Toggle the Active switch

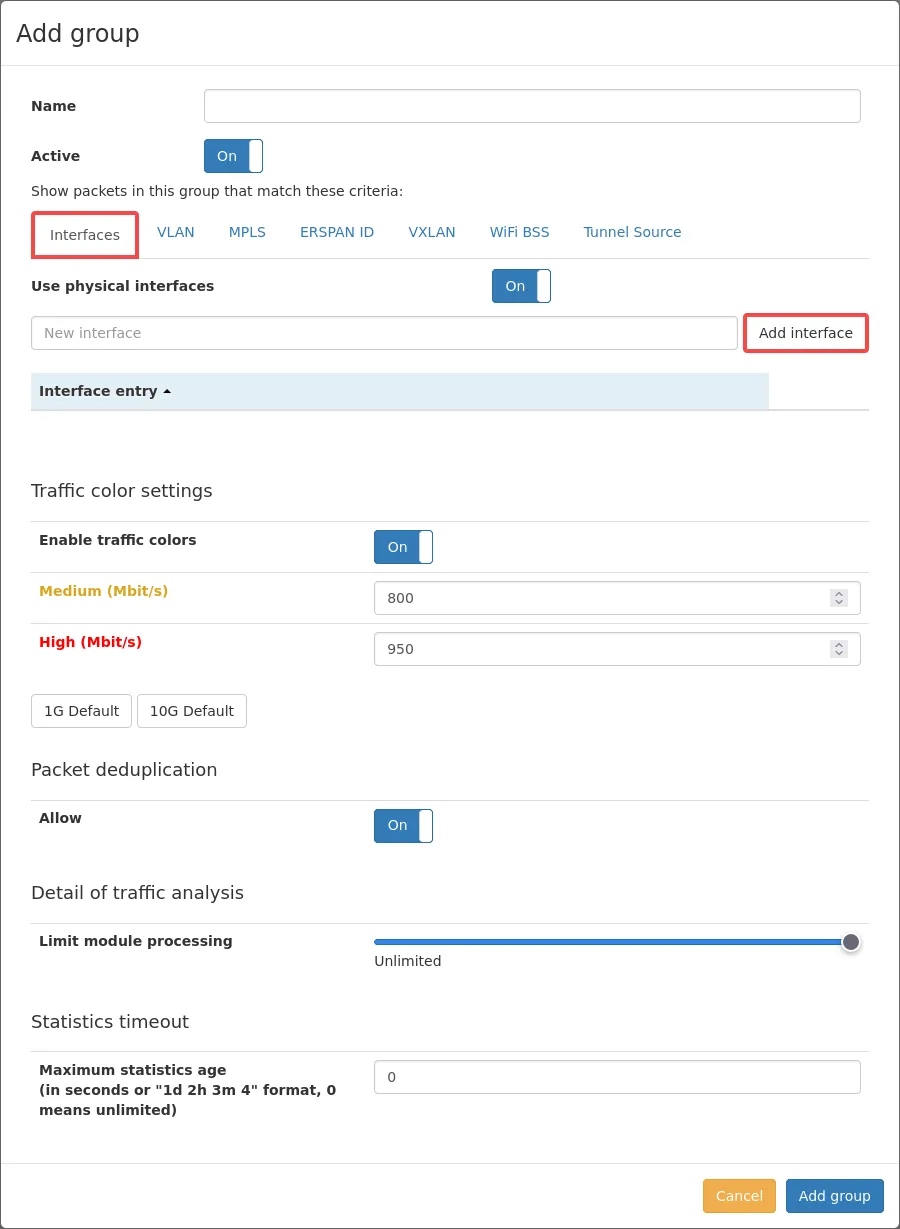[x=233, y=156]
